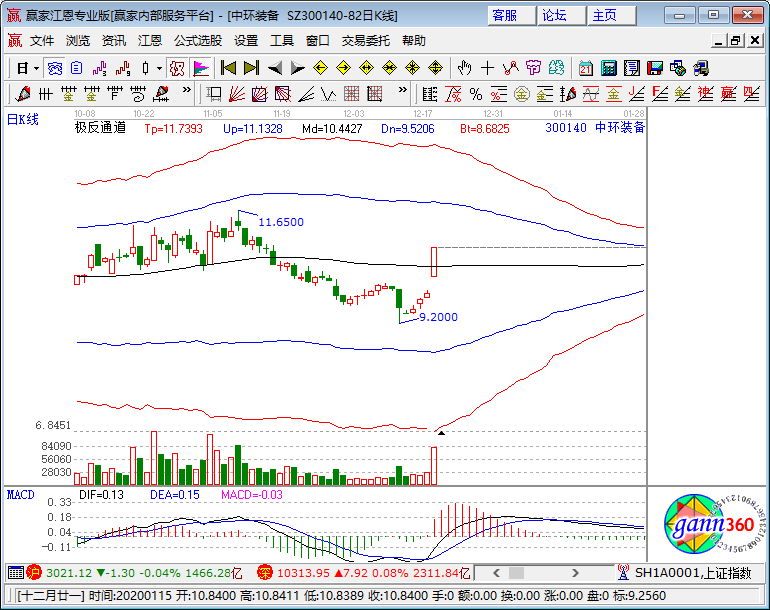Click the purple 节 toolbar icon
Image resolution: width=770 pixels, height=610 pixels.
[533, 68]
